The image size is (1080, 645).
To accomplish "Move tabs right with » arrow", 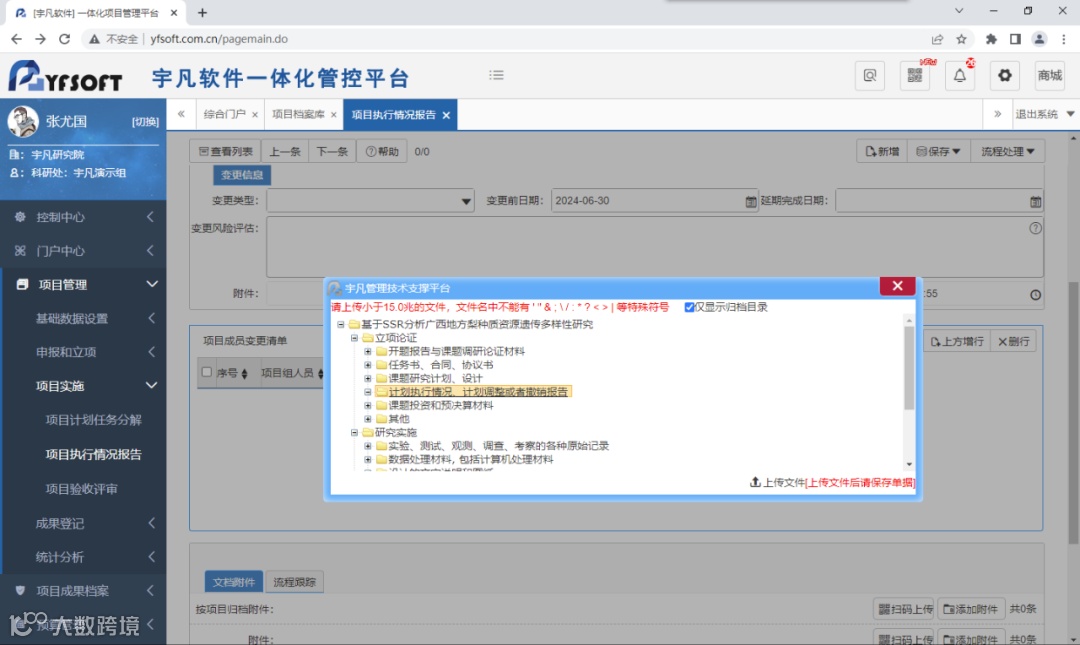I will coord(997,114).
